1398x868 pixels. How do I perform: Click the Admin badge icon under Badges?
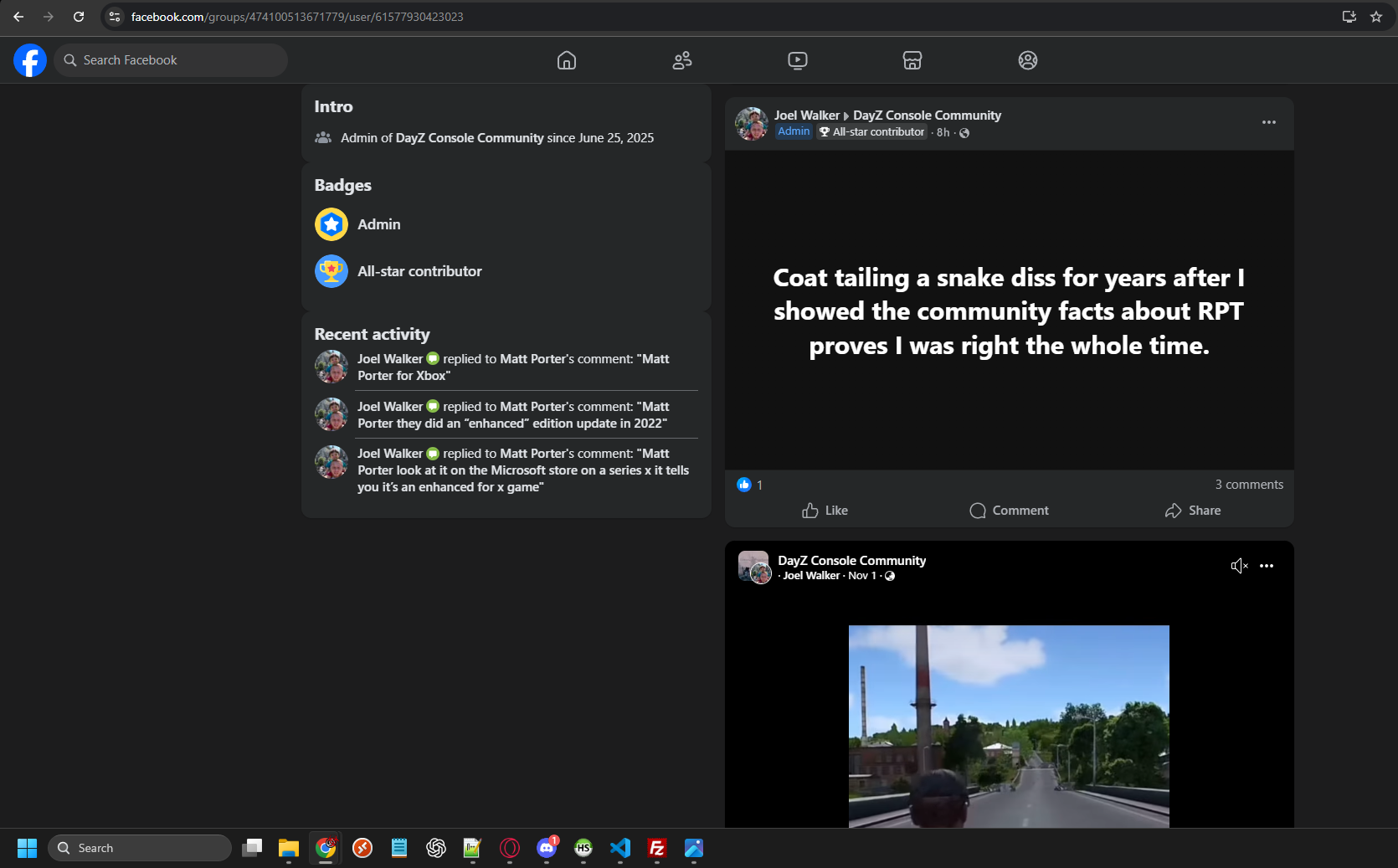point(332,224)
